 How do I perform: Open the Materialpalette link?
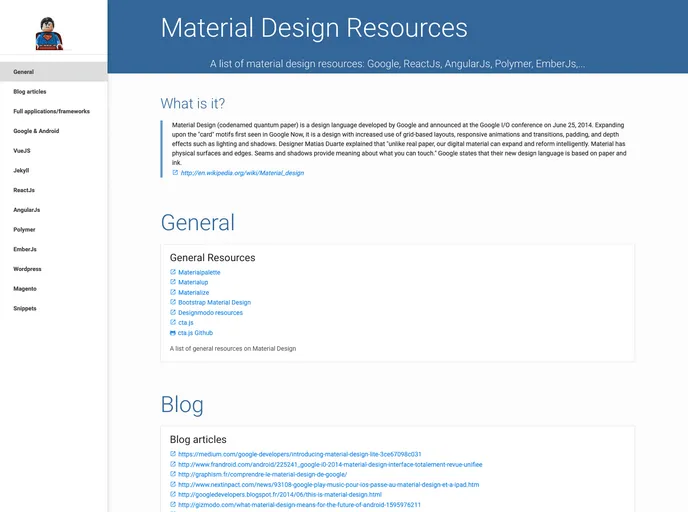click(199, 272)
